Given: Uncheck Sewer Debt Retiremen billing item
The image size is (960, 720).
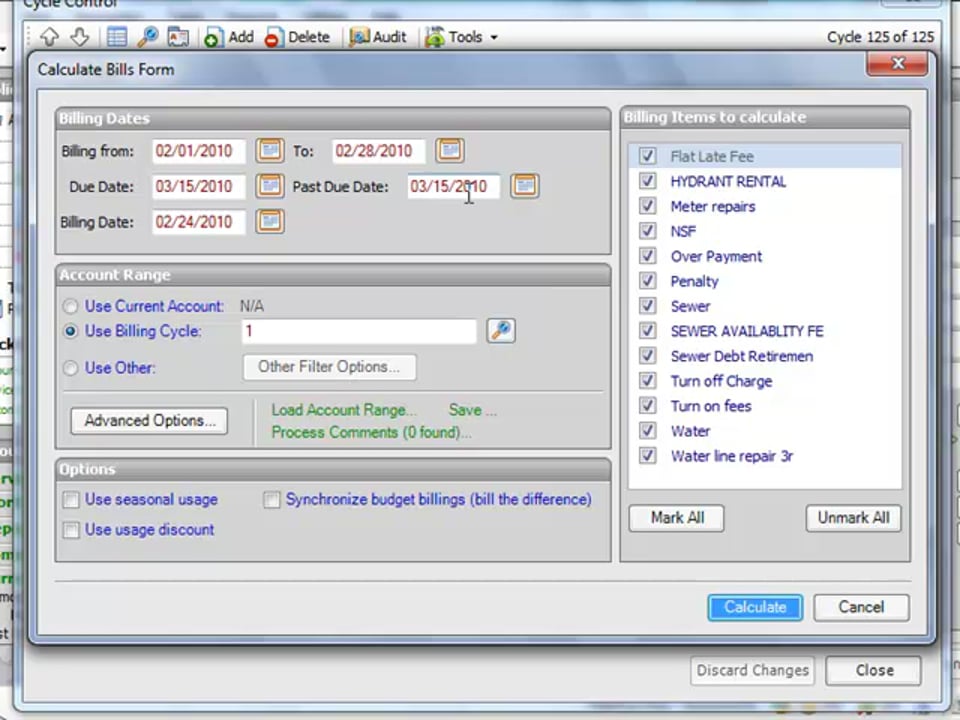Looking at the screenshot, I should pos(648,356).
